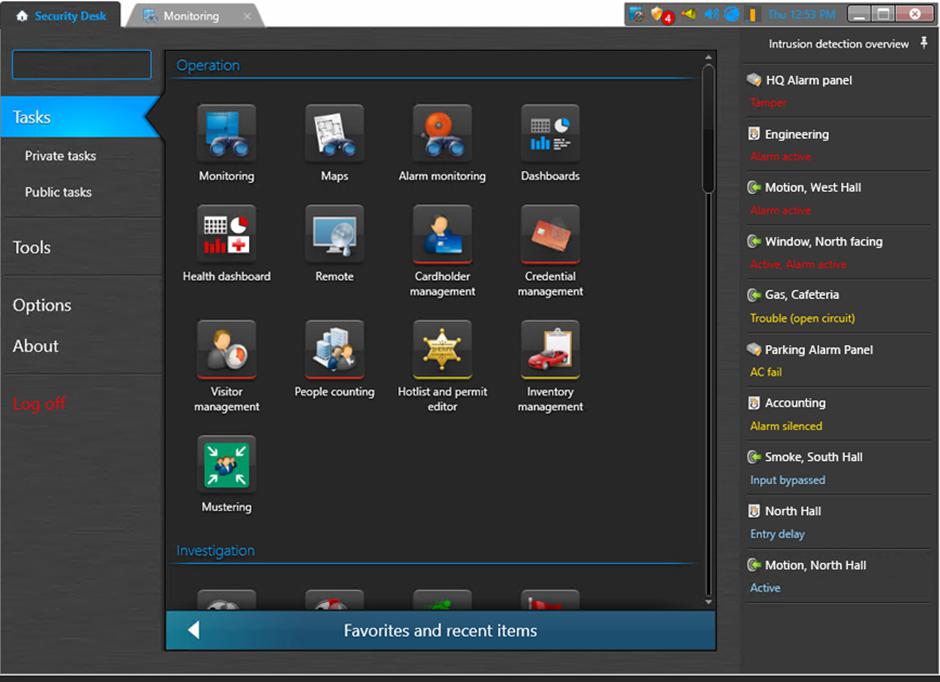
Task: Open the Tools menu section
Action: pyautogui.click(x=32, y=247)
